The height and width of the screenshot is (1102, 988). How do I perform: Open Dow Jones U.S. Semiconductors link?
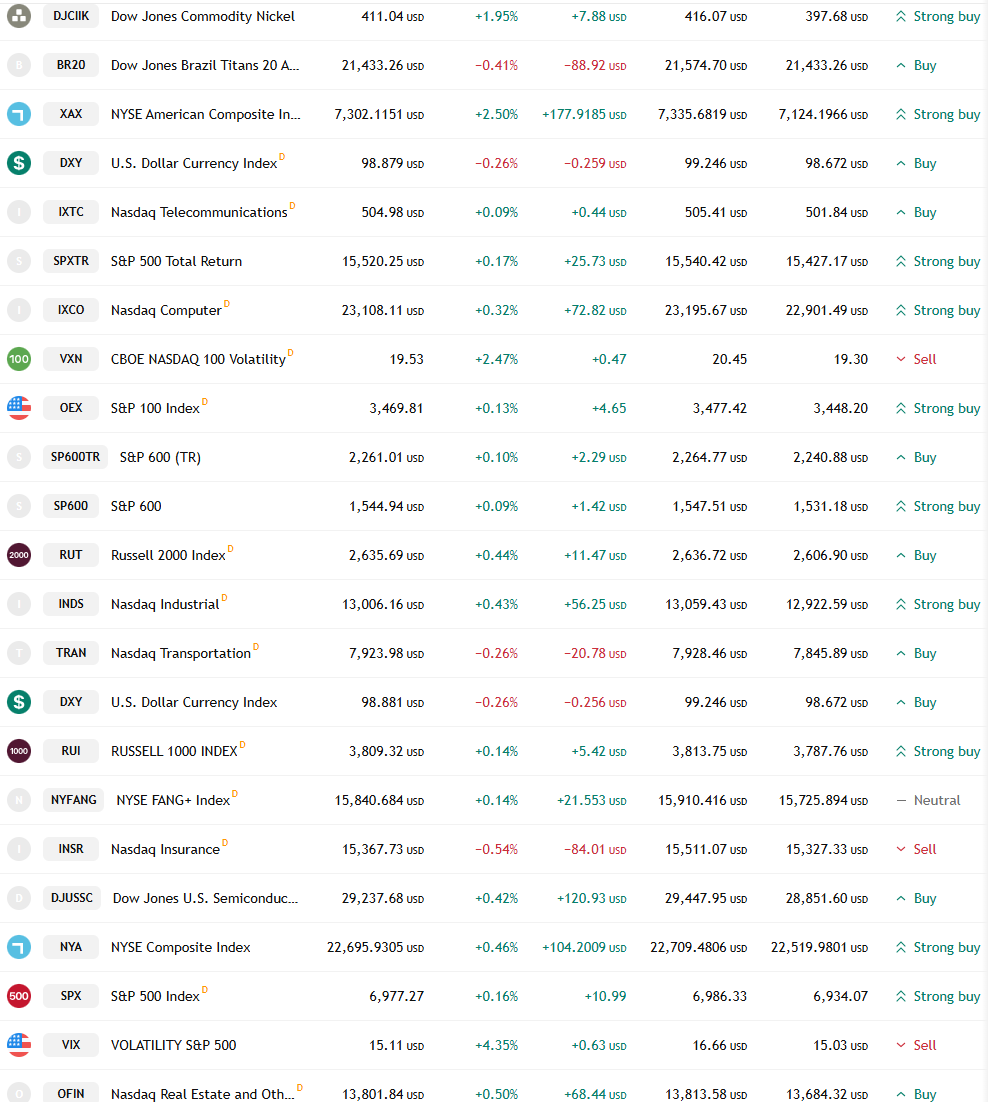pyautogui.click(x=205, y=898)
